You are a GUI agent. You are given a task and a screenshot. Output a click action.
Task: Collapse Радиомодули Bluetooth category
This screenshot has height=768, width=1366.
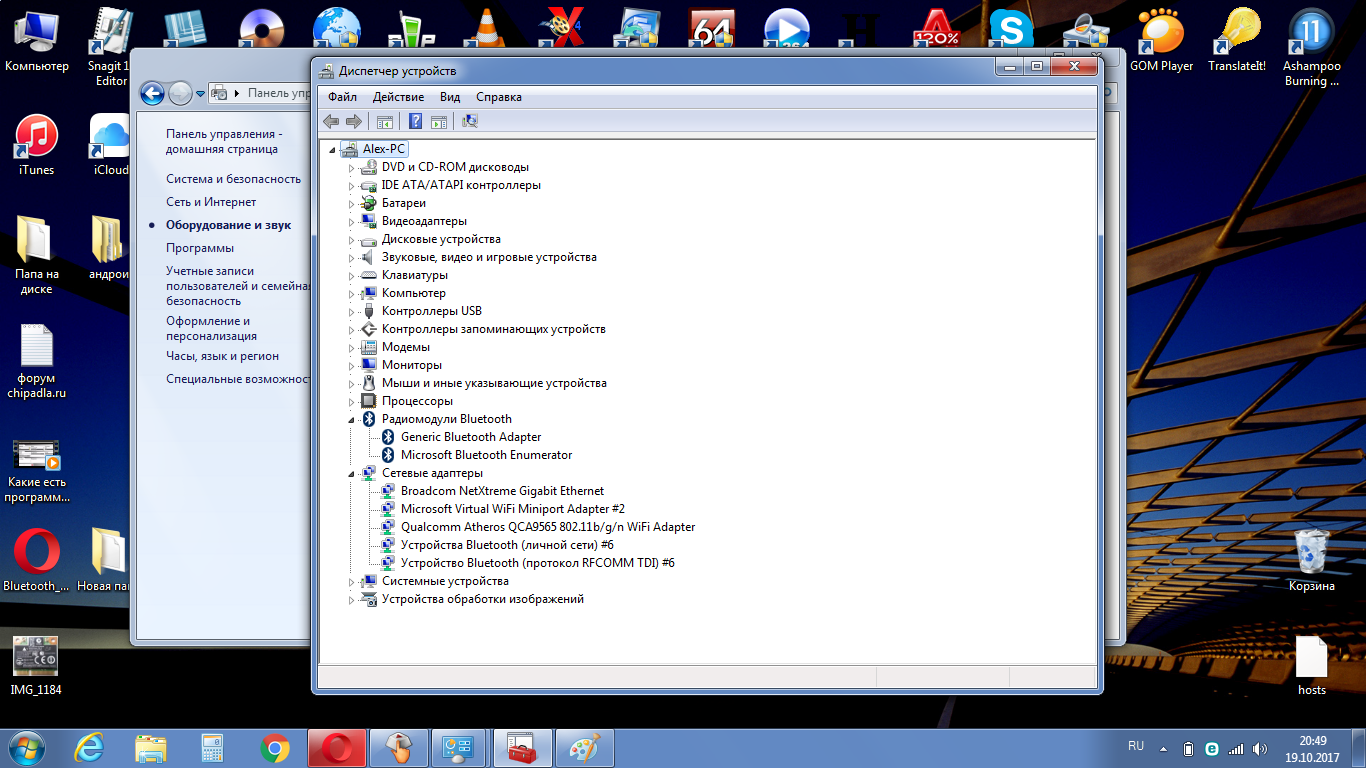pyautogui.click(x=351, y=419)
